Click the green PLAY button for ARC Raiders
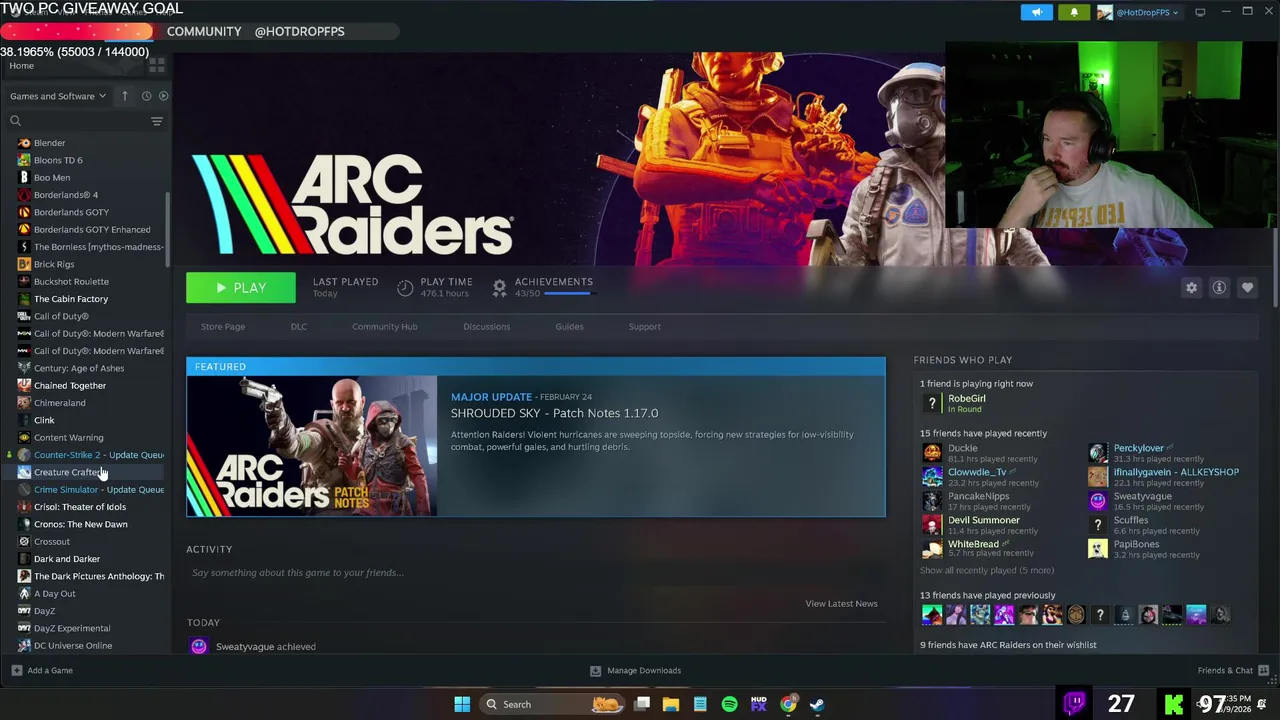Screen dimensions: 1280x720 pyautogui.click(x=241, y=288)
